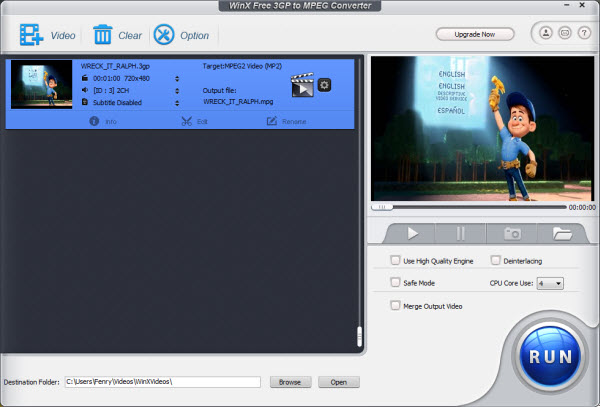Click the Browse button
The width and height of the screenshot is (600, 407).
click(290, 382)
